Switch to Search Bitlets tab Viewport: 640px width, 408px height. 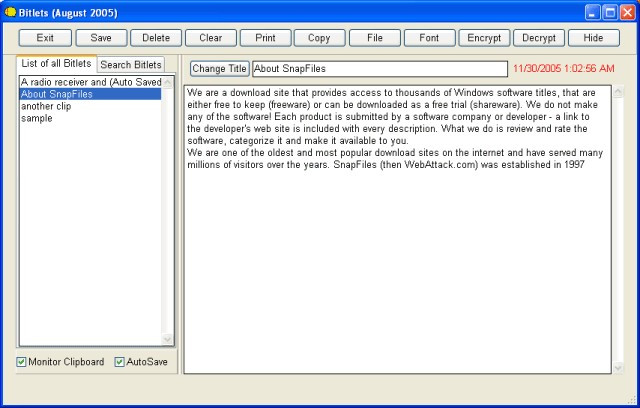[131, 64]
